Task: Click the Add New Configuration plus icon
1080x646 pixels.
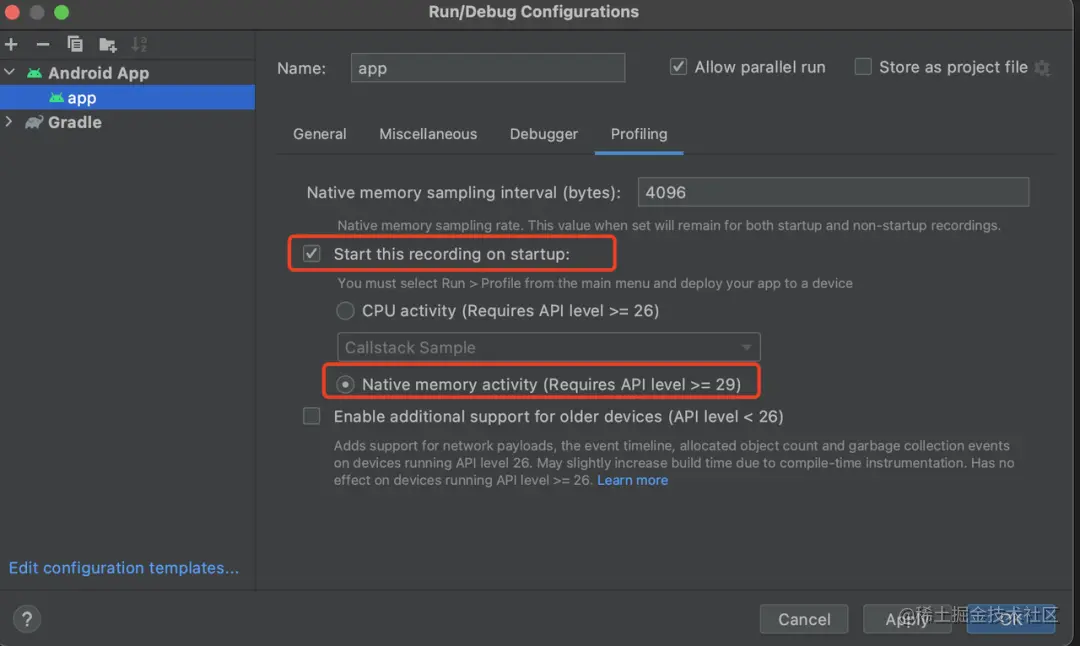Action: pos(11,44)
